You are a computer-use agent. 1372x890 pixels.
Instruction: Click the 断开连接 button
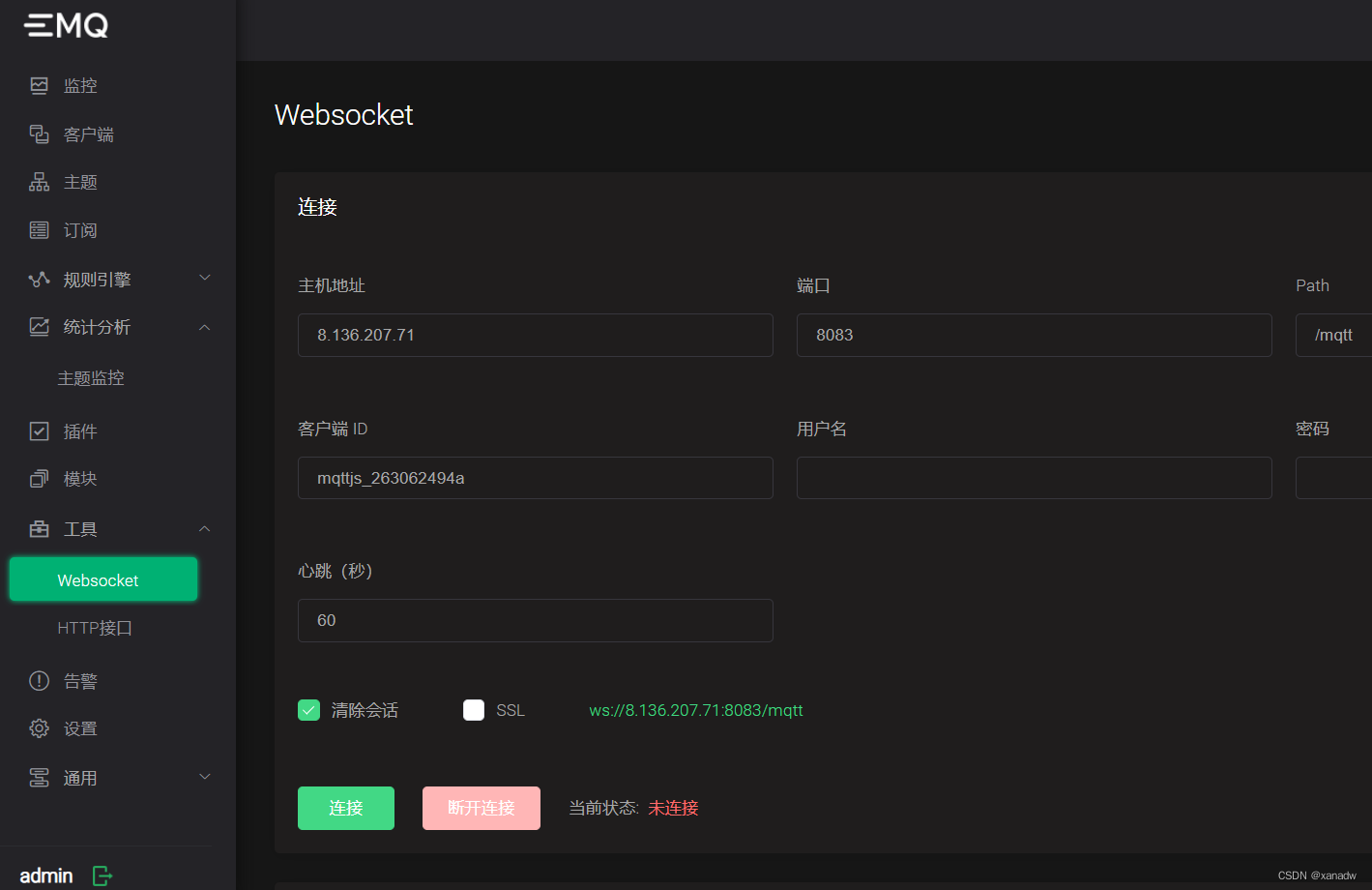click(482, 808)
